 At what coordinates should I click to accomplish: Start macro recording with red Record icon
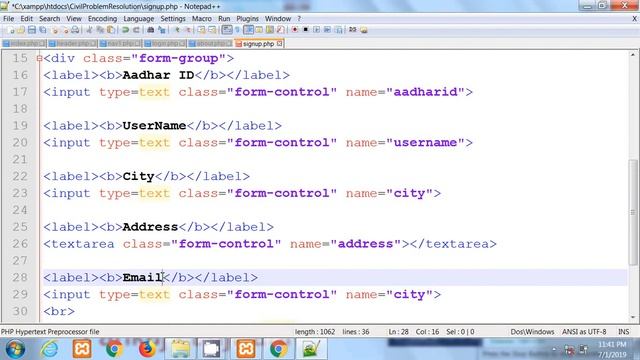[x=295, y=30]
